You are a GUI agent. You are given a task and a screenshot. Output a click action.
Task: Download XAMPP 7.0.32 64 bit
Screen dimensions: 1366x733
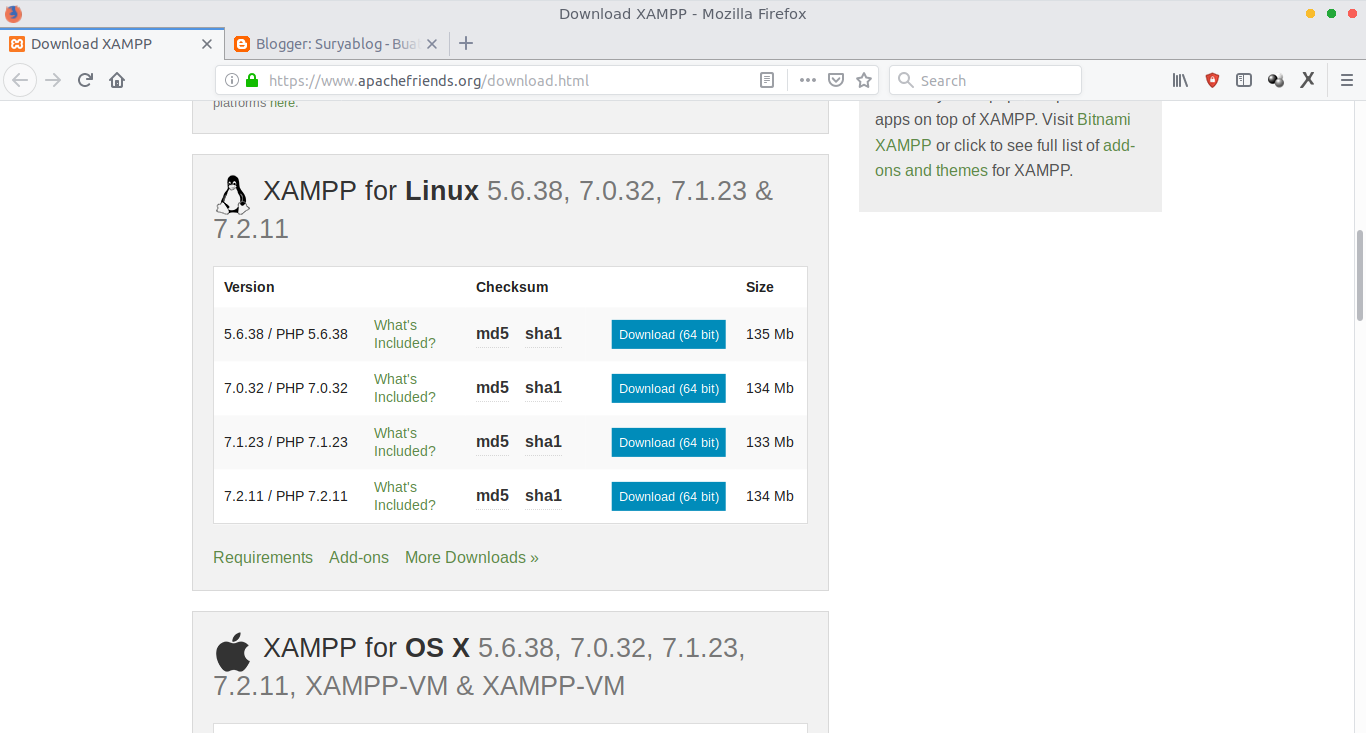point(668,388)
